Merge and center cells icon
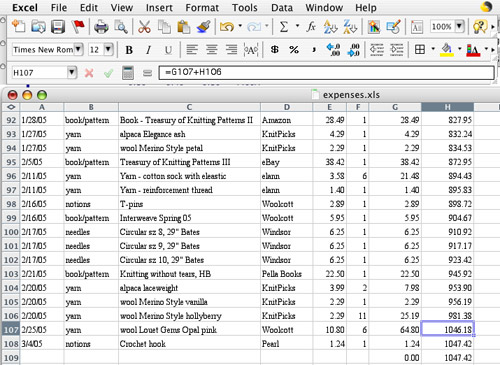Screen dimensions: 500x365 [x=251, y=50]
